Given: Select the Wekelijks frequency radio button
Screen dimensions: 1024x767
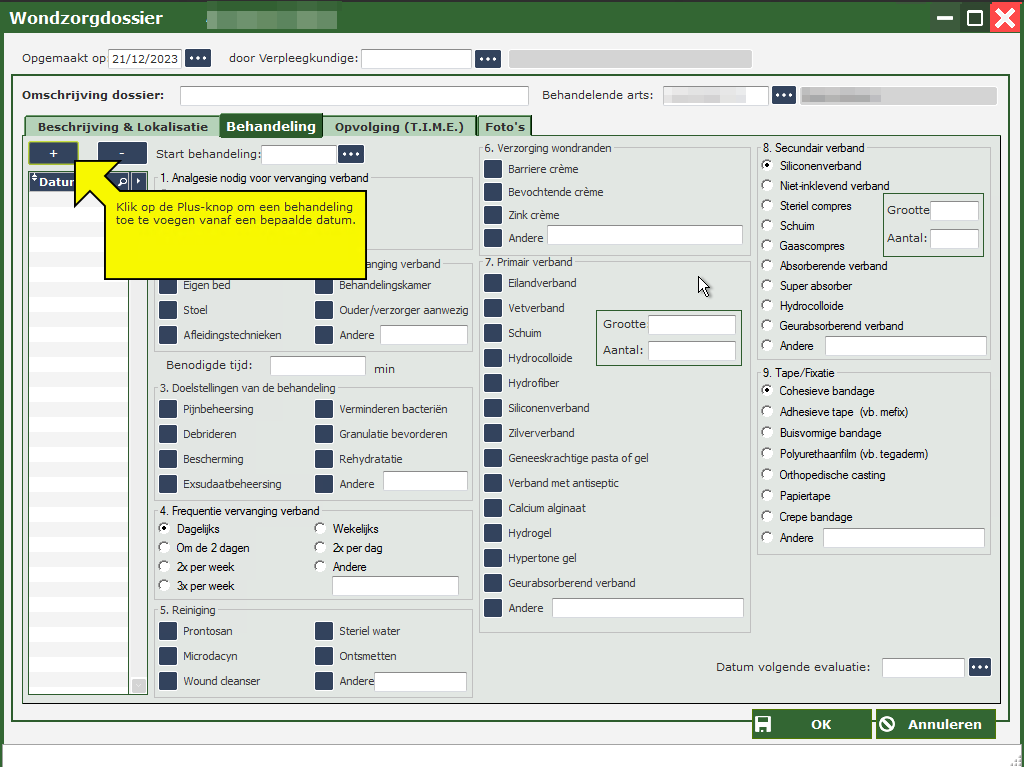Looking at the screenshot, I should (320, 529).
